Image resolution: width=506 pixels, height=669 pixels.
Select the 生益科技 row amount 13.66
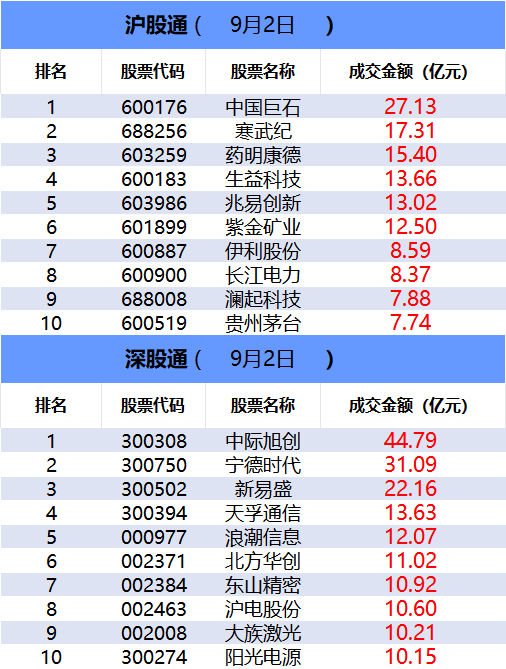coord(410,179)
